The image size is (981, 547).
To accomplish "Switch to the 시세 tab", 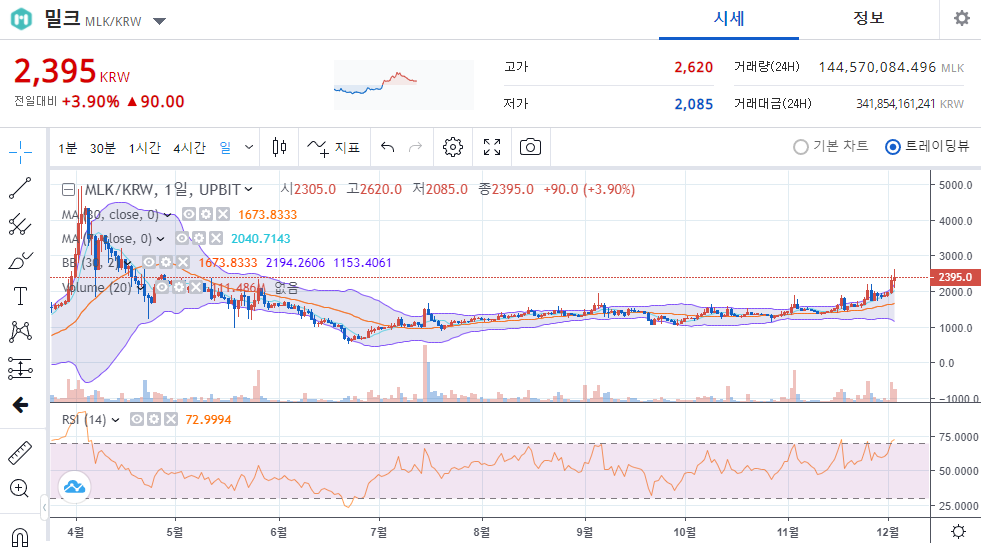I will [729, 19].
